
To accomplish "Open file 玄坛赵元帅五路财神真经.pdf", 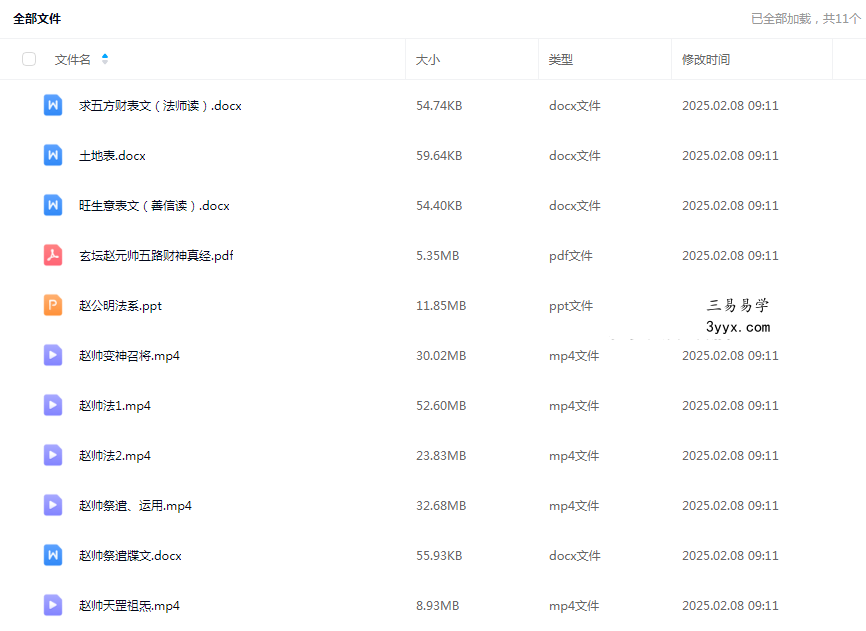I will 156,256.
